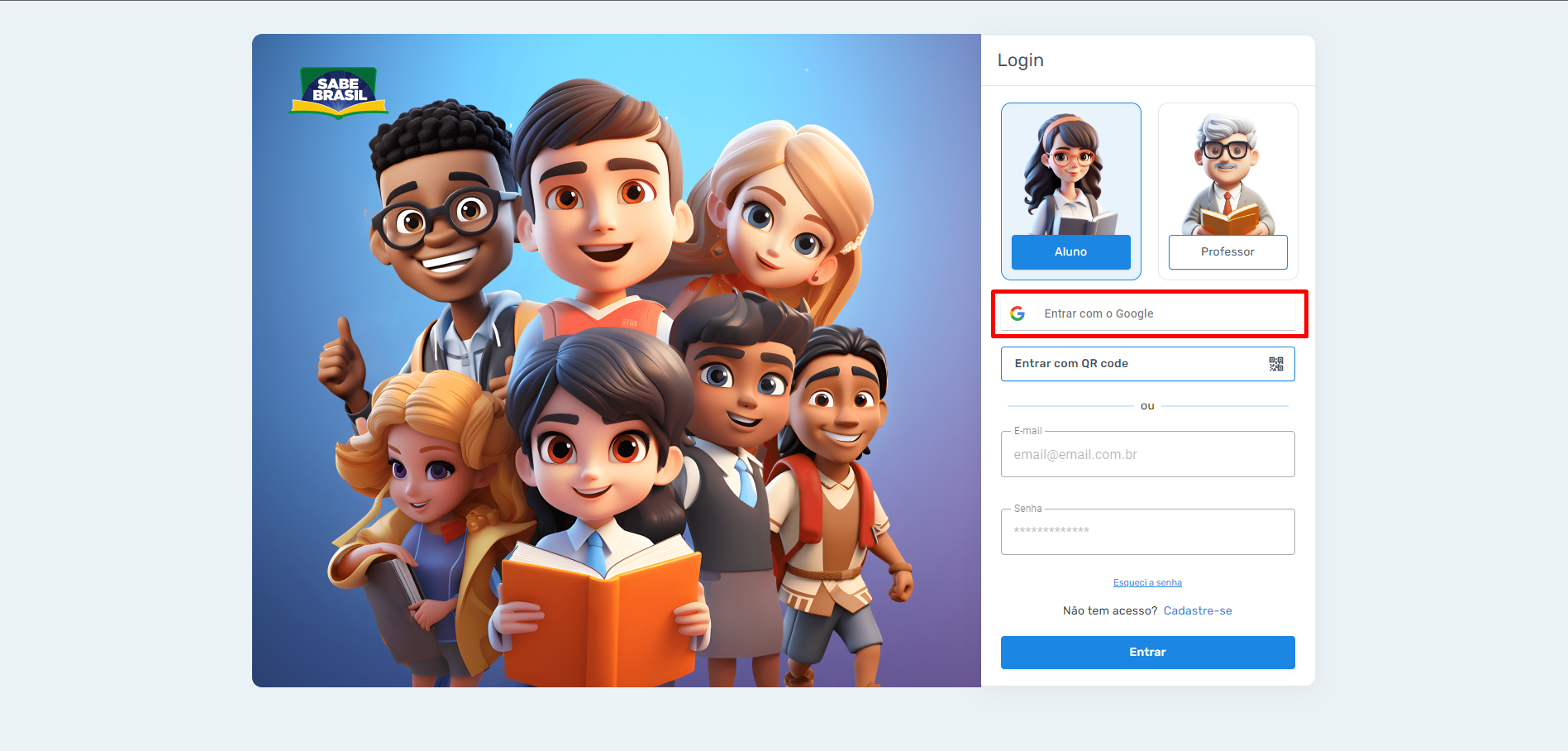Choose the Professor login role button
The width and height of the screenshot is (1568, 751).
pyautogui.click(x=1227, y=251)
